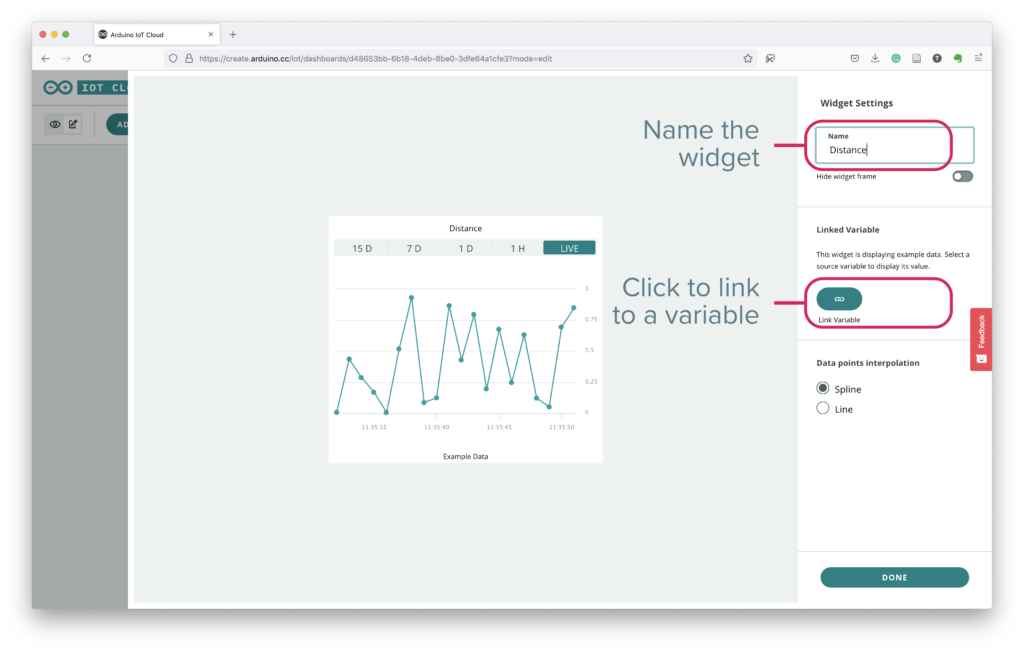1024x651 pixels.
Task: Click the DONE button
Action: [894, 577]
